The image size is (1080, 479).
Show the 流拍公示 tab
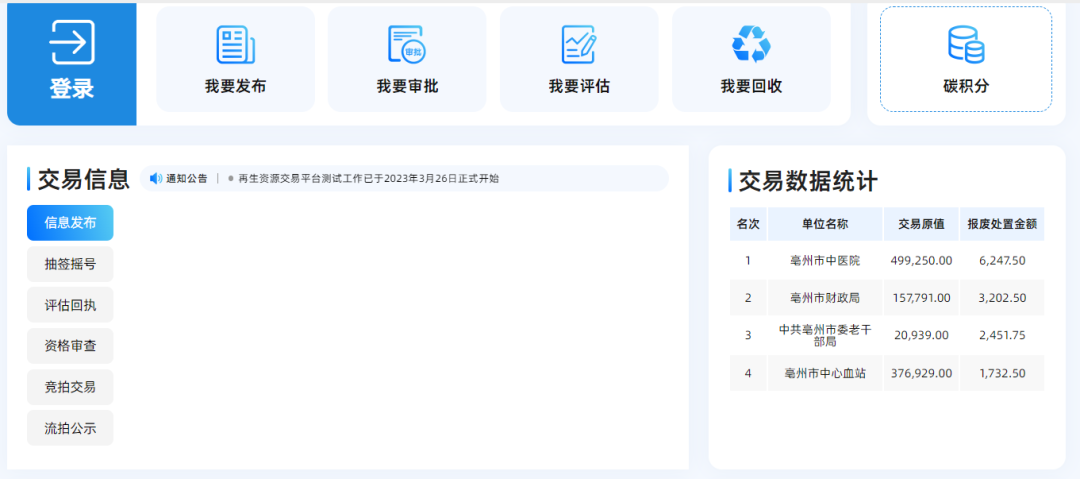(70, 428)
